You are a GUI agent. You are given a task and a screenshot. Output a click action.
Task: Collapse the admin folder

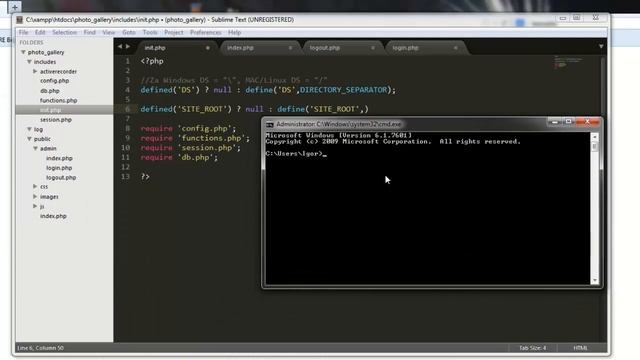tap(36, 149)
